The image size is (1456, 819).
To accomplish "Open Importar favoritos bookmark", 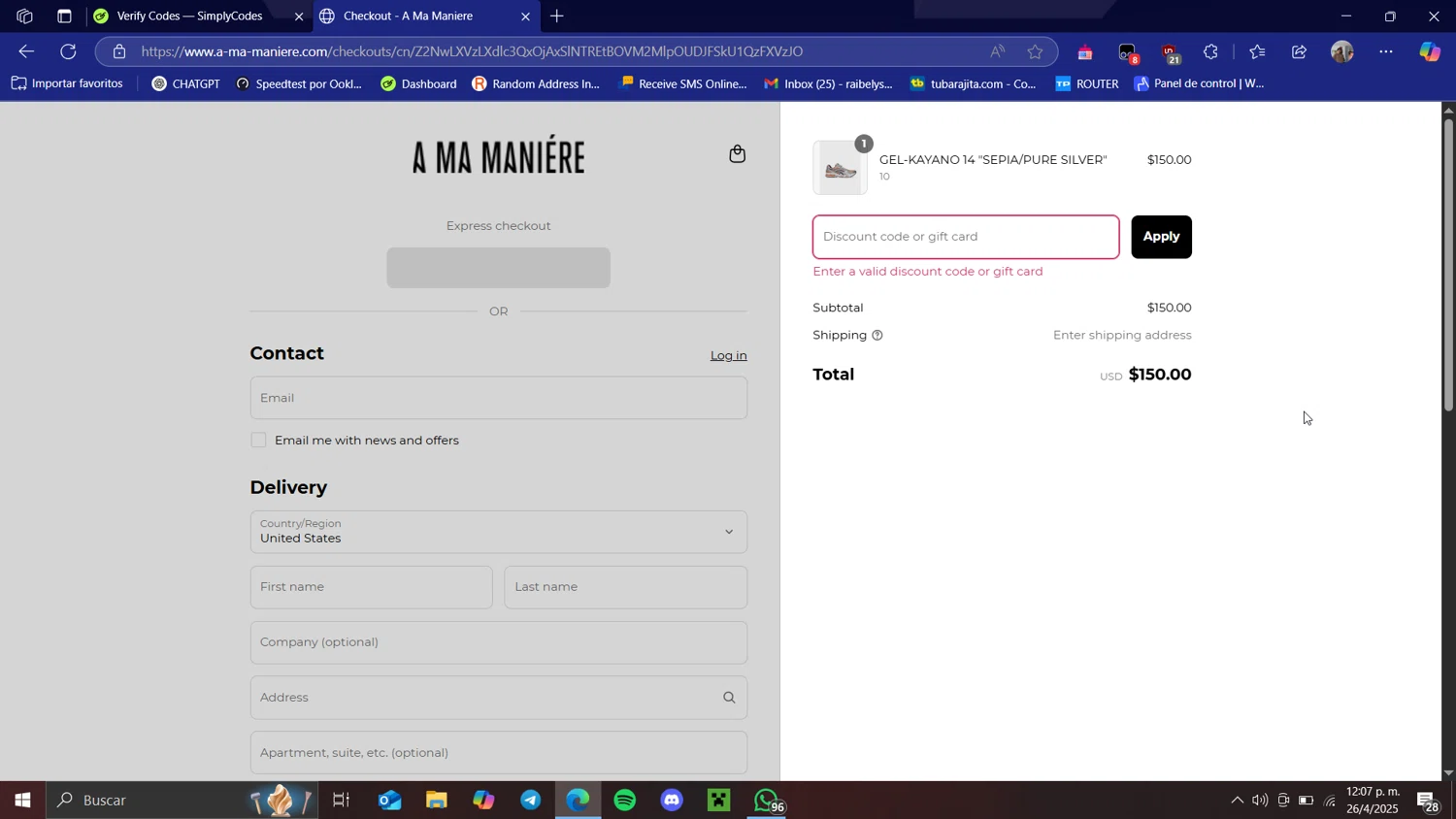I will [x=67, y=84].
